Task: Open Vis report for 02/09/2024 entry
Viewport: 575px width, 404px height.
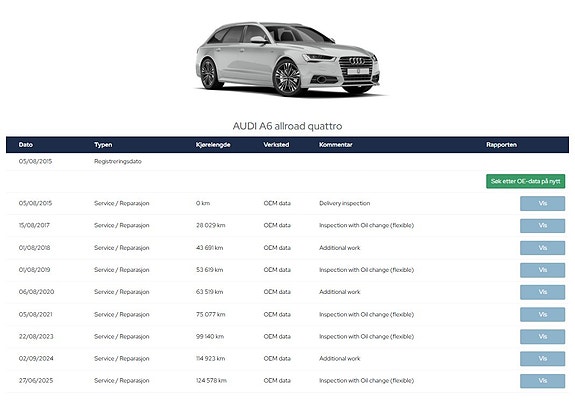Action: [542, 359]
